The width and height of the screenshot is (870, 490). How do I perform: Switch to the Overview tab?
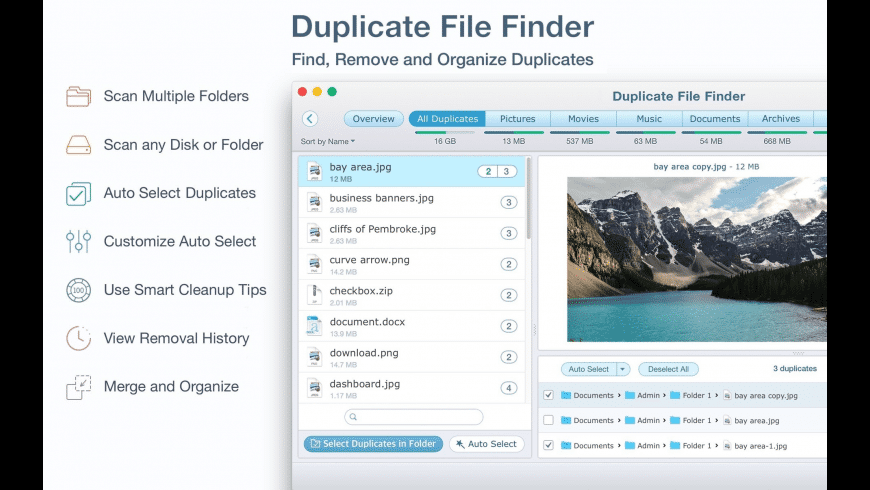point(373,119)
